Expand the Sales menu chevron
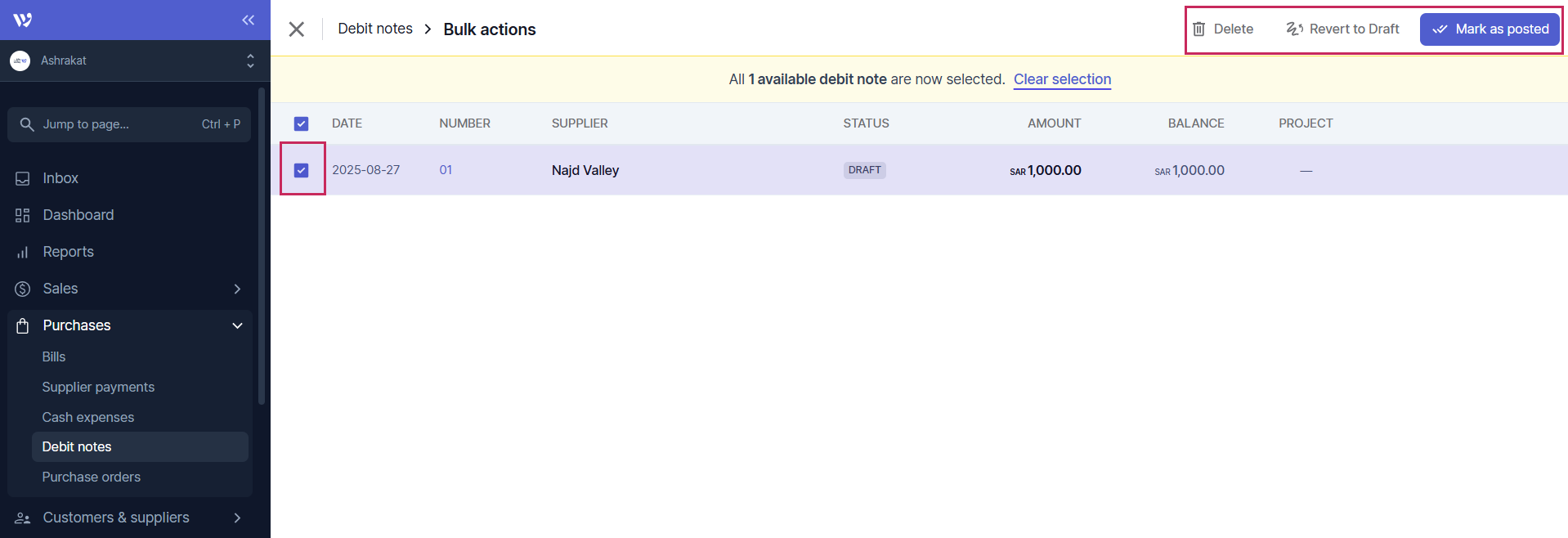Viewport: 1568px width, 538px height. click(x=237, y=289)
